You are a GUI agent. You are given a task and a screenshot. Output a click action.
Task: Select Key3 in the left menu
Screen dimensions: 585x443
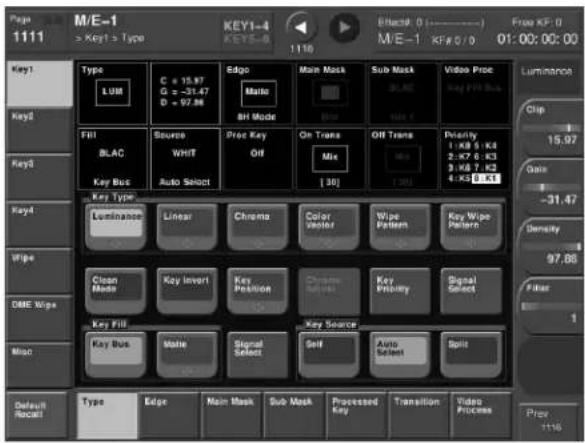pos(40,177)
